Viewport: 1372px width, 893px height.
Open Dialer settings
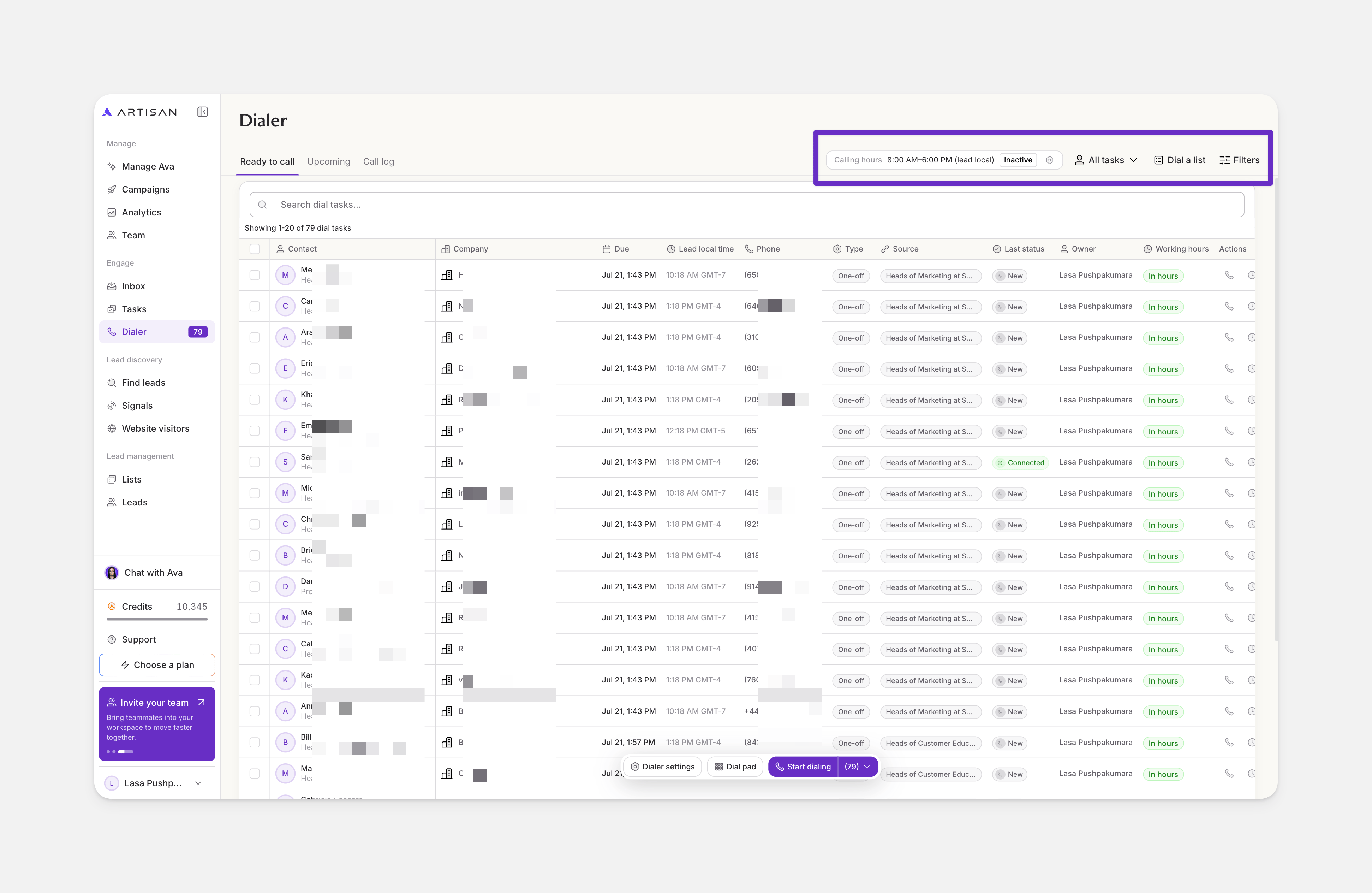coord(663,767)
